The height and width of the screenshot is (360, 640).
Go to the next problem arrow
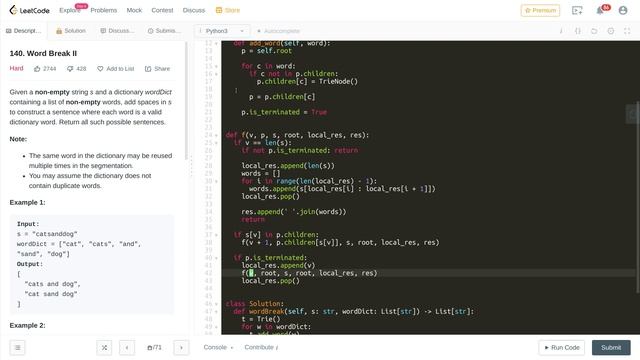tap(181, 348)
